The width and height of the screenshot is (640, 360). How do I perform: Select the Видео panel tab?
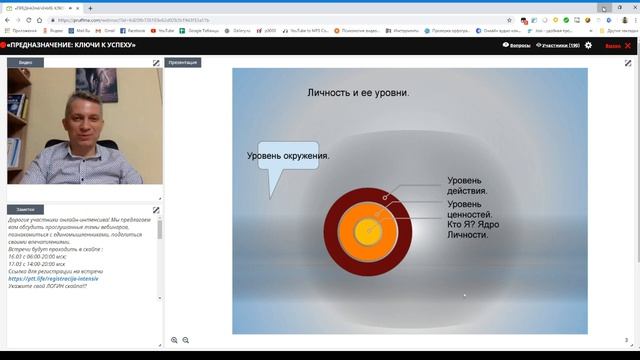click(x=25, y=62)
